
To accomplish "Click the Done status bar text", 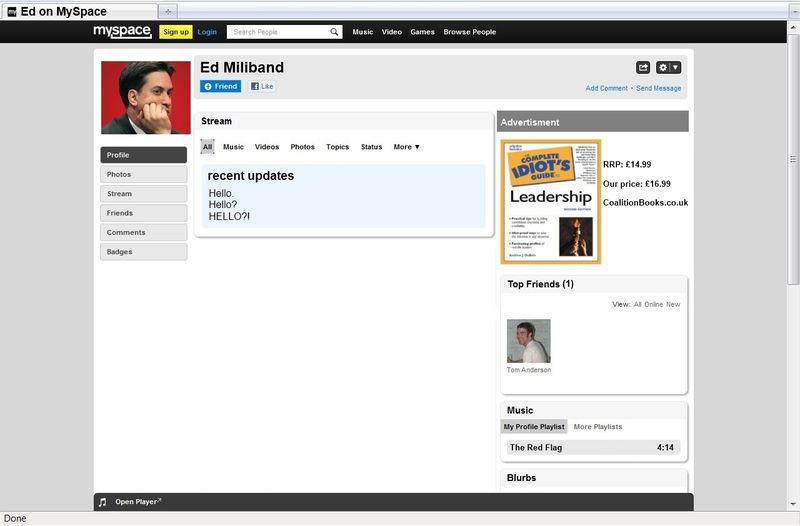I will (15, 518).
